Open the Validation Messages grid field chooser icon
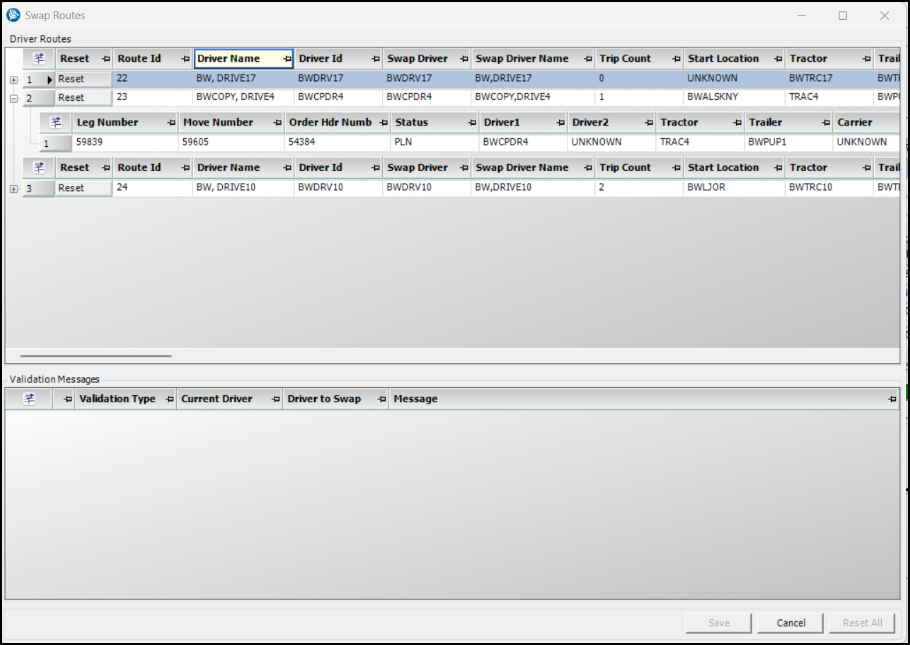Image resolution: width=910 pixels, height=645 pixels. [29, 398]
